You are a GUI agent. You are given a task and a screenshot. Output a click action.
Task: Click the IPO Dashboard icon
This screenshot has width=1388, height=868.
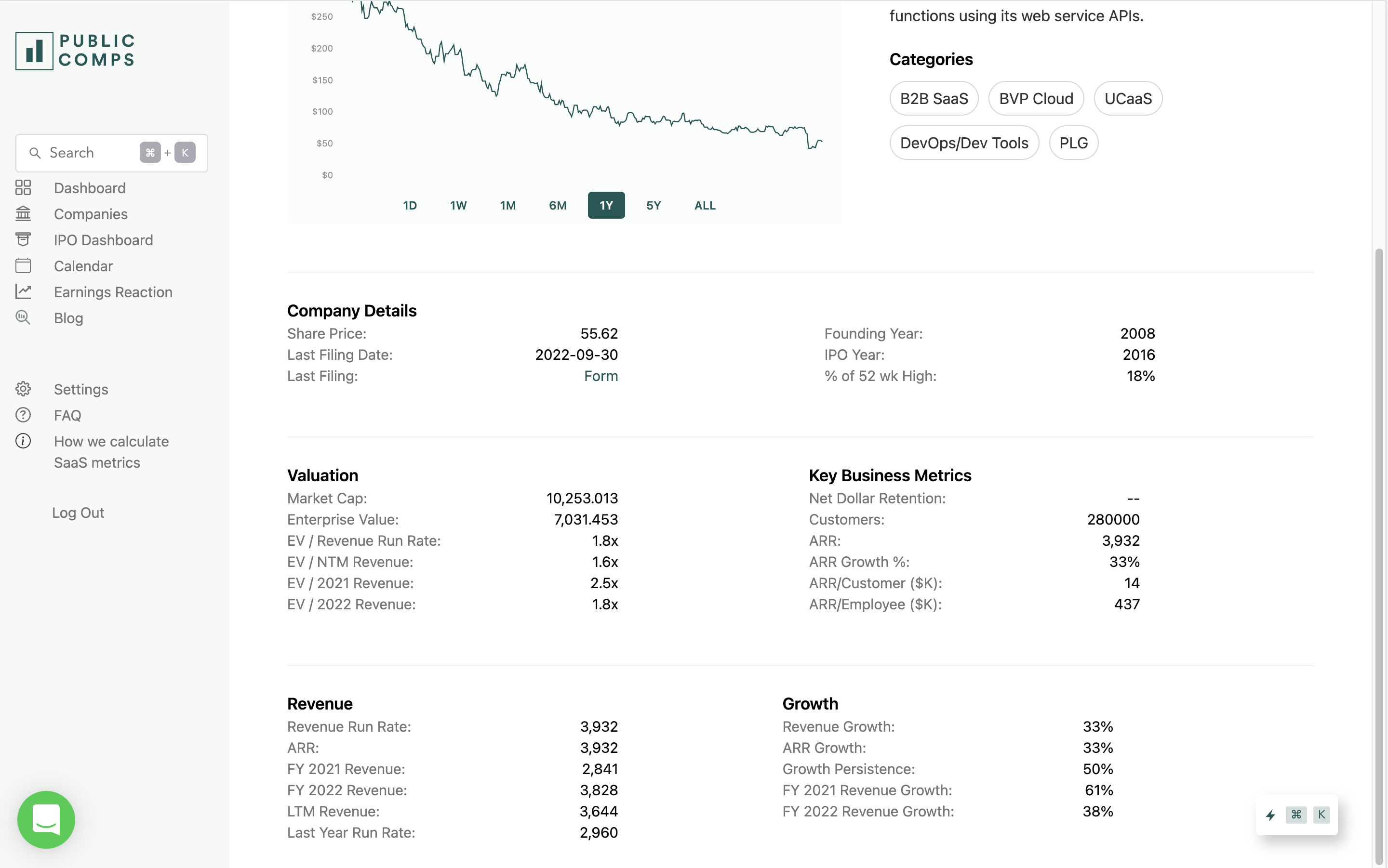pyautogui.click(x=23, y=239)
